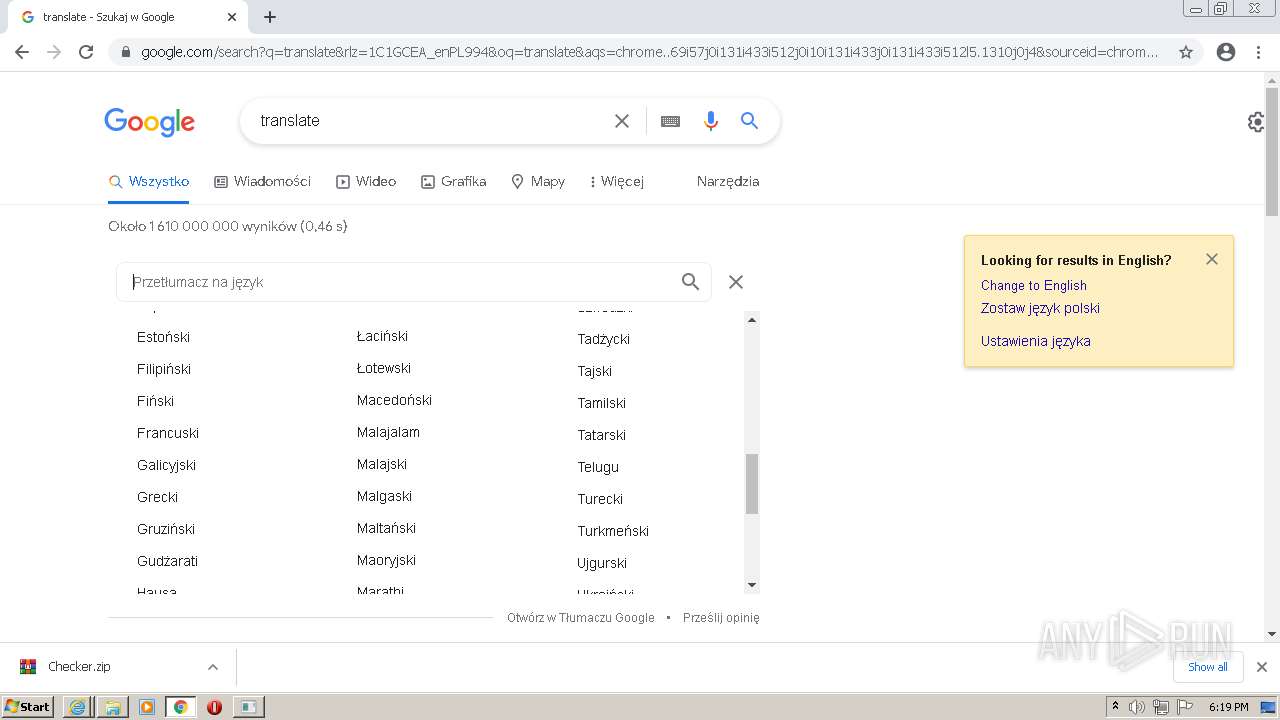Click the language list scroll-down arrow

pyautogui.click(x=752, y=585)
